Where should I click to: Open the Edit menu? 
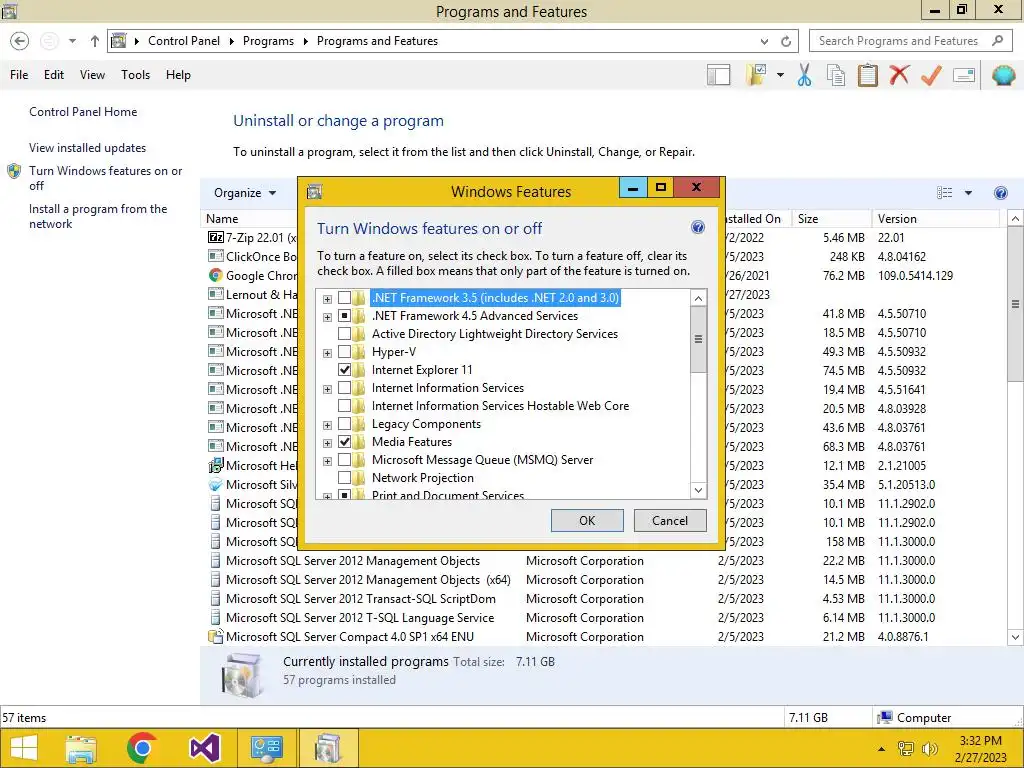click(x=54, y=75)
